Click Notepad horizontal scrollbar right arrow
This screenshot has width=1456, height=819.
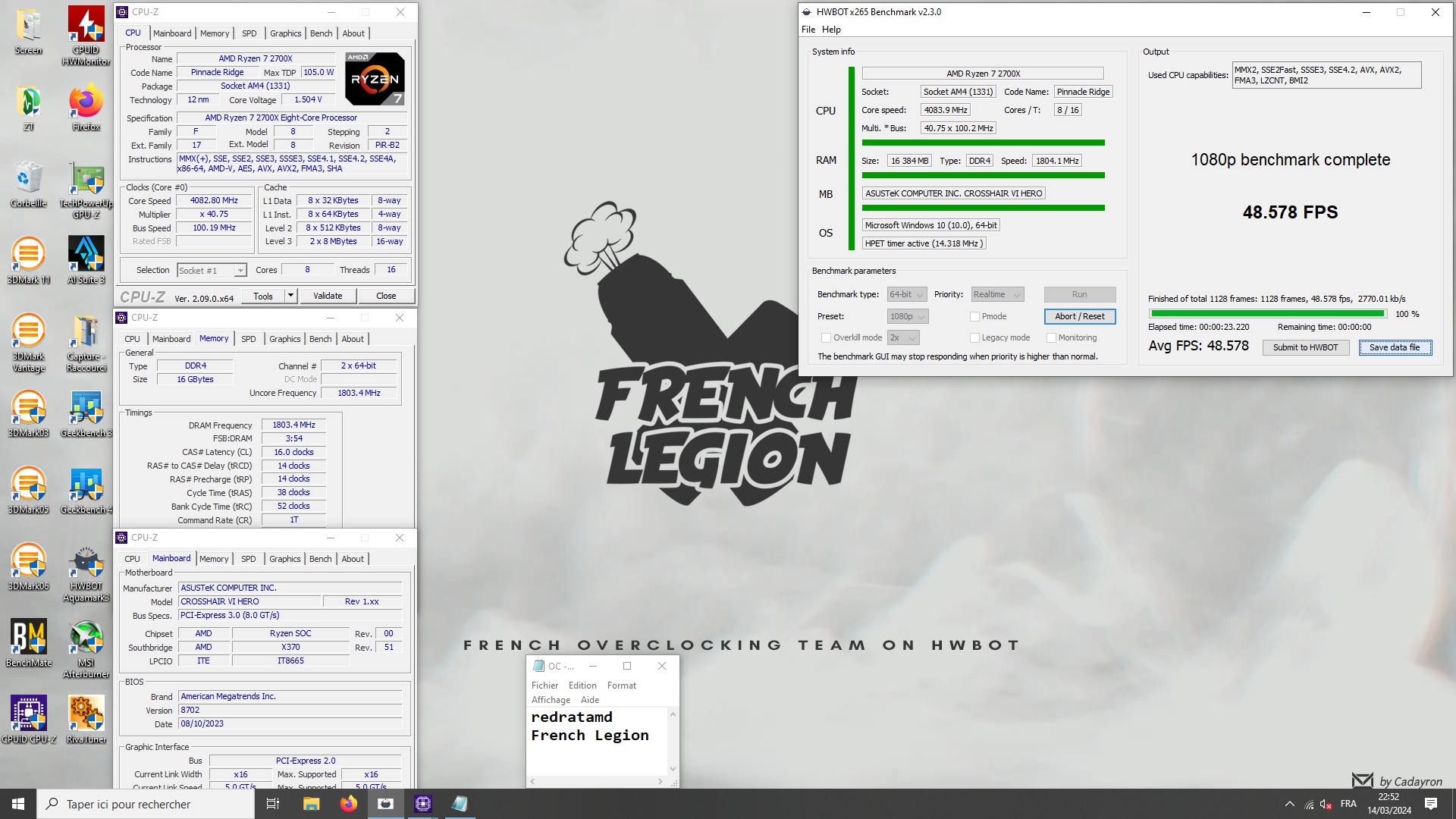[x=660, y=781]
